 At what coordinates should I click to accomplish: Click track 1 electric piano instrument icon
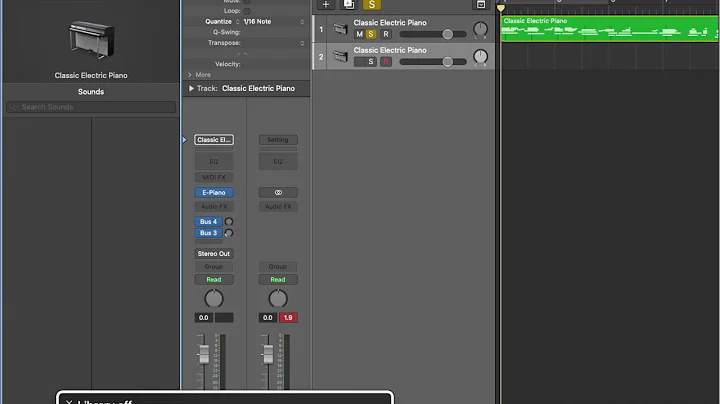[340, 29]
